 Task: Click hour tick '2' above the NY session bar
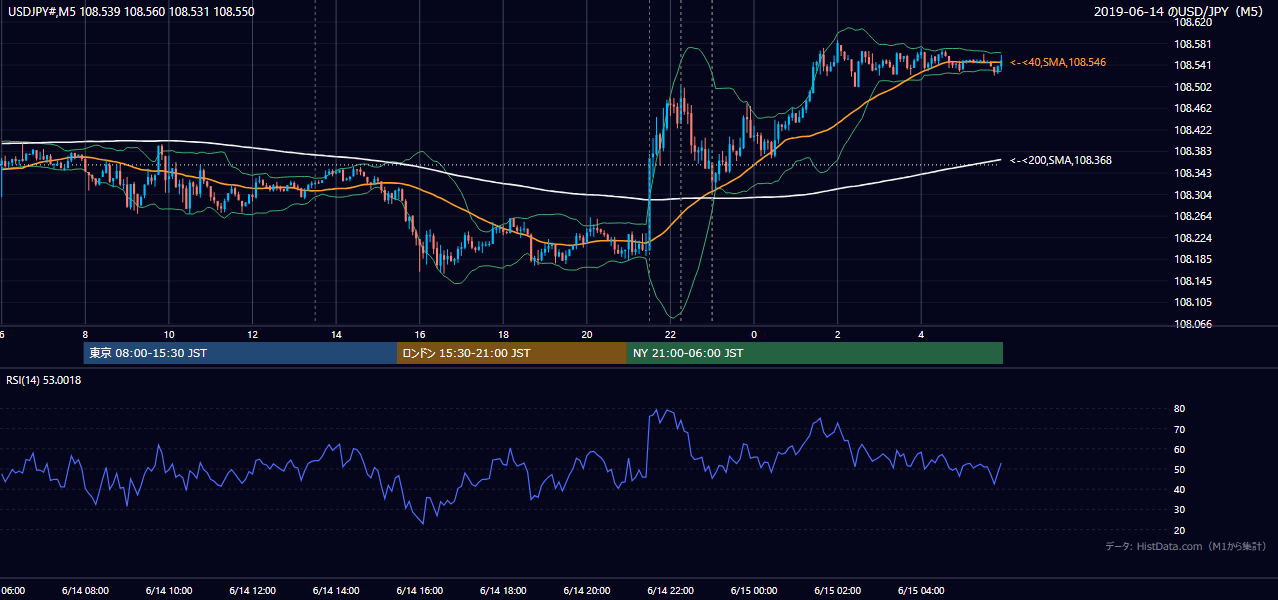(838, 335)
